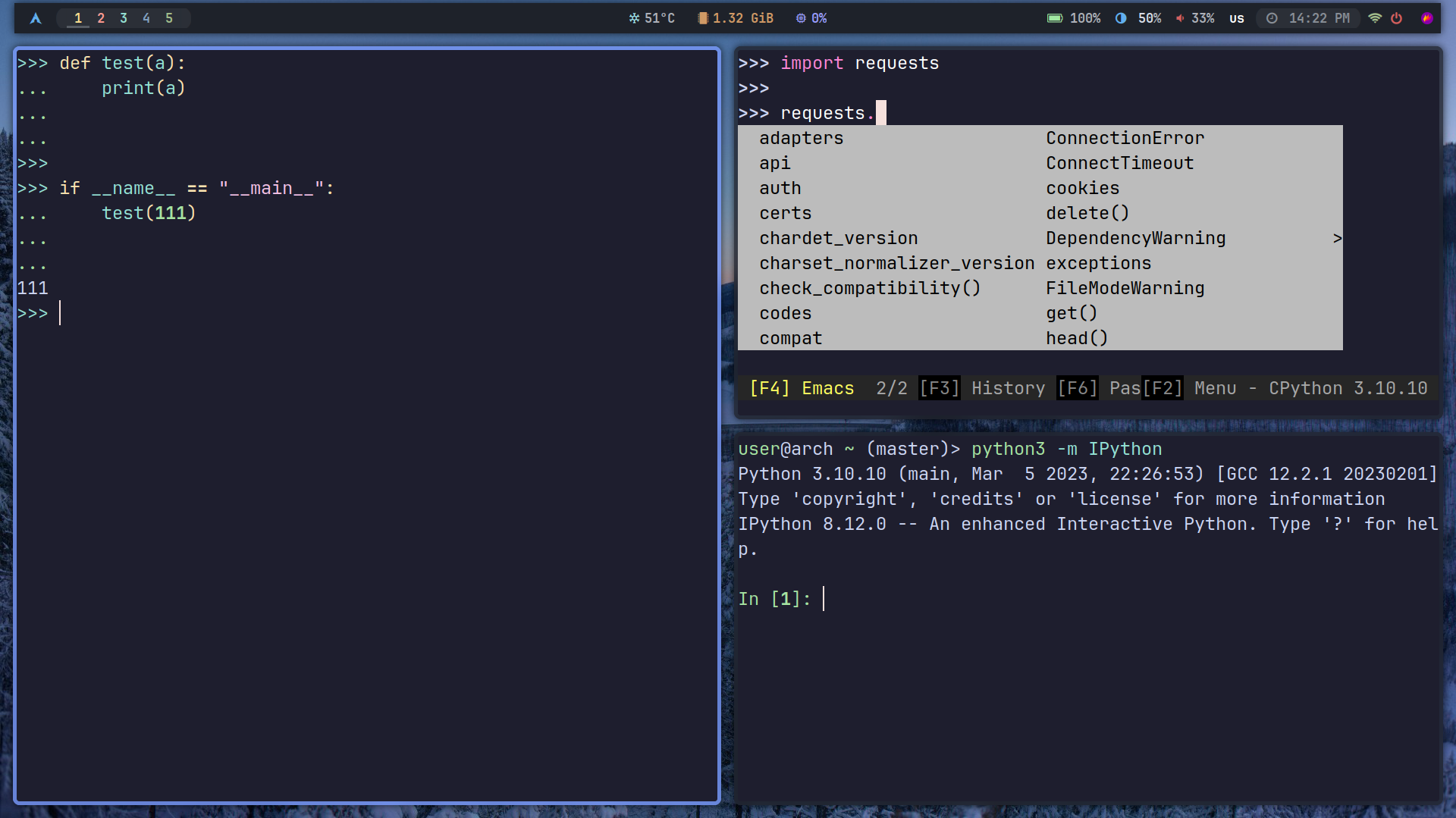Image resolution: width=1456 pixels, height=818 pixels.
Task: Switch to workspace 4
Action: pos(146,18)
